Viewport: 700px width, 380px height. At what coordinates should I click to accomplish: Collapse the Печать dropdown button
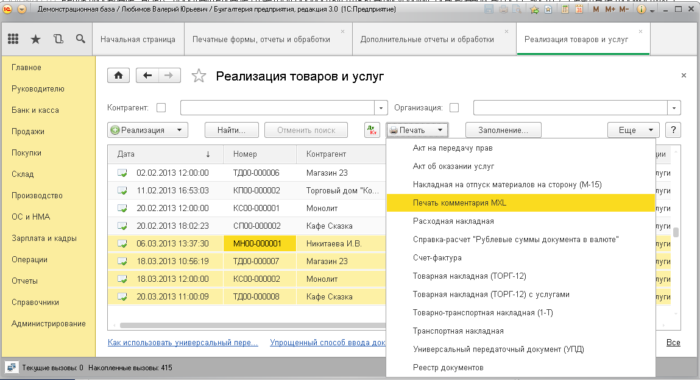[x=417, y=130]
